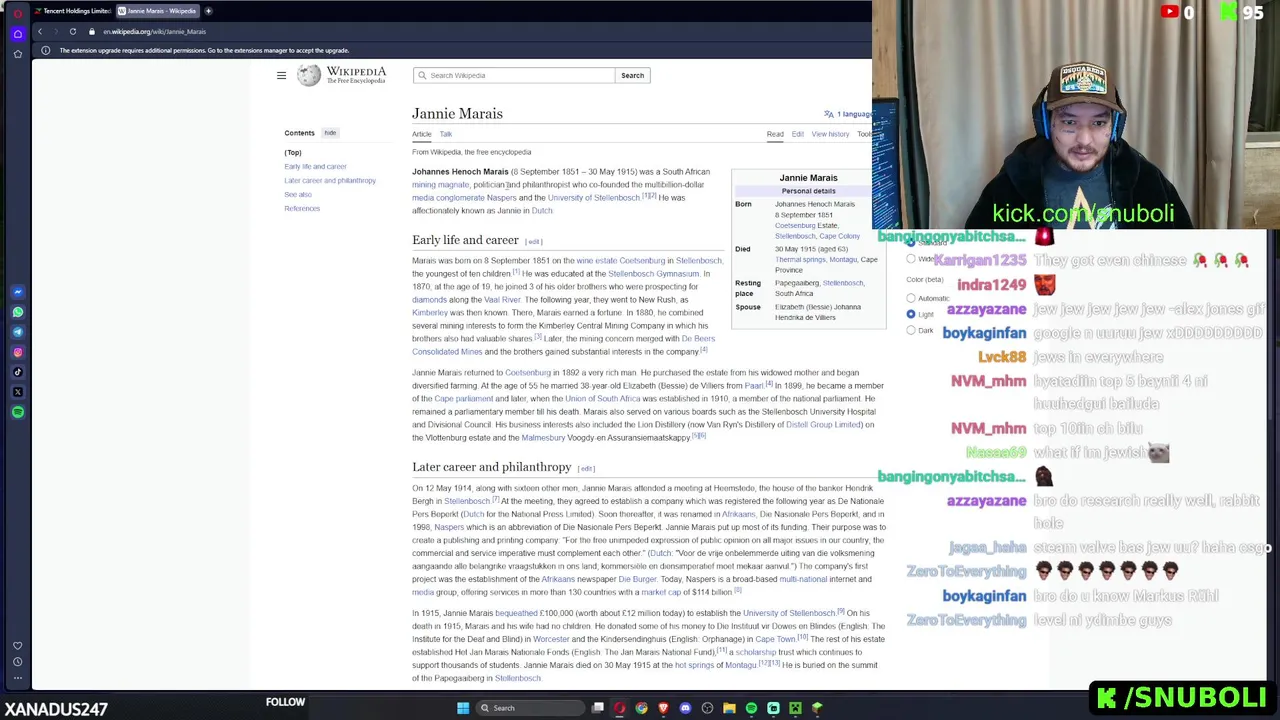Click the FOLLOW label in stream overlay

285,702
